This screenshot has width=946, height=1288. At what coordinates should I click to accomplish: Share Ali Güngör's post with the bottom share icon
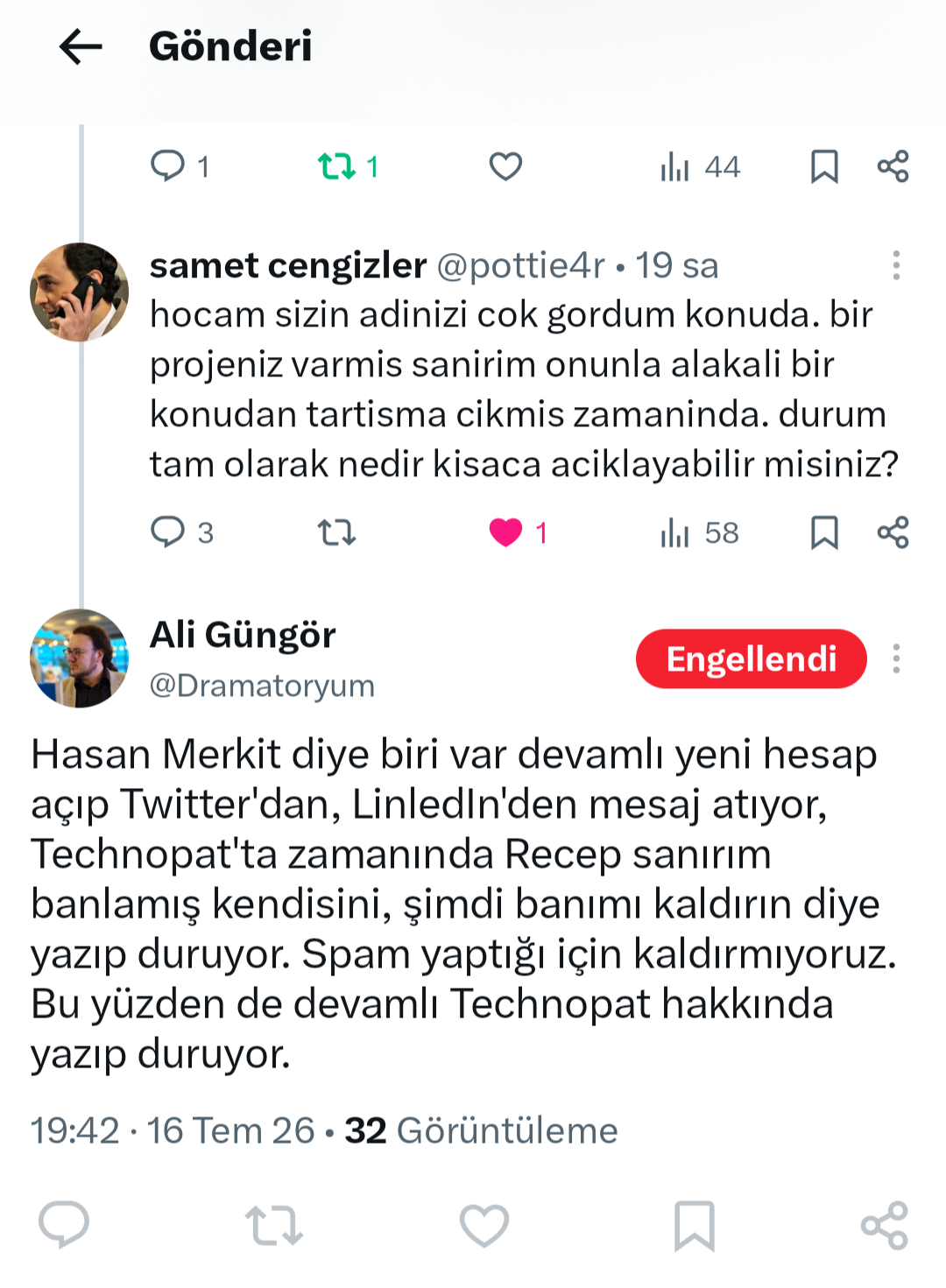point(885,1224)
